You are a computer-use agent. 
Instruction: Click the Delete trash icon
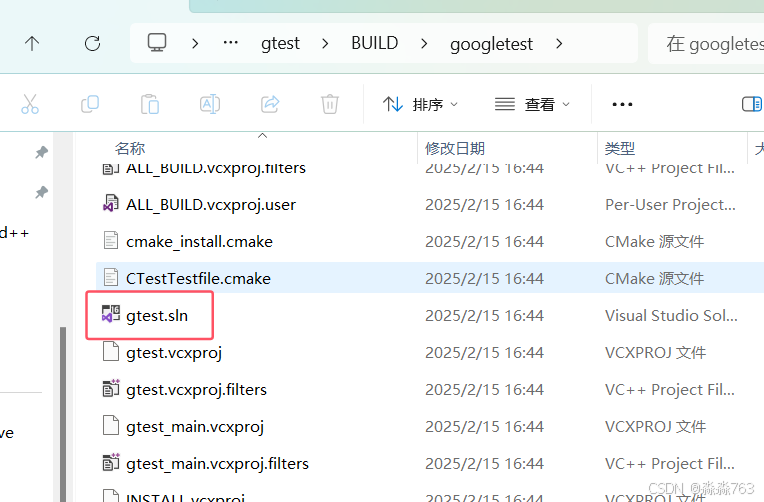click(330, 104)
